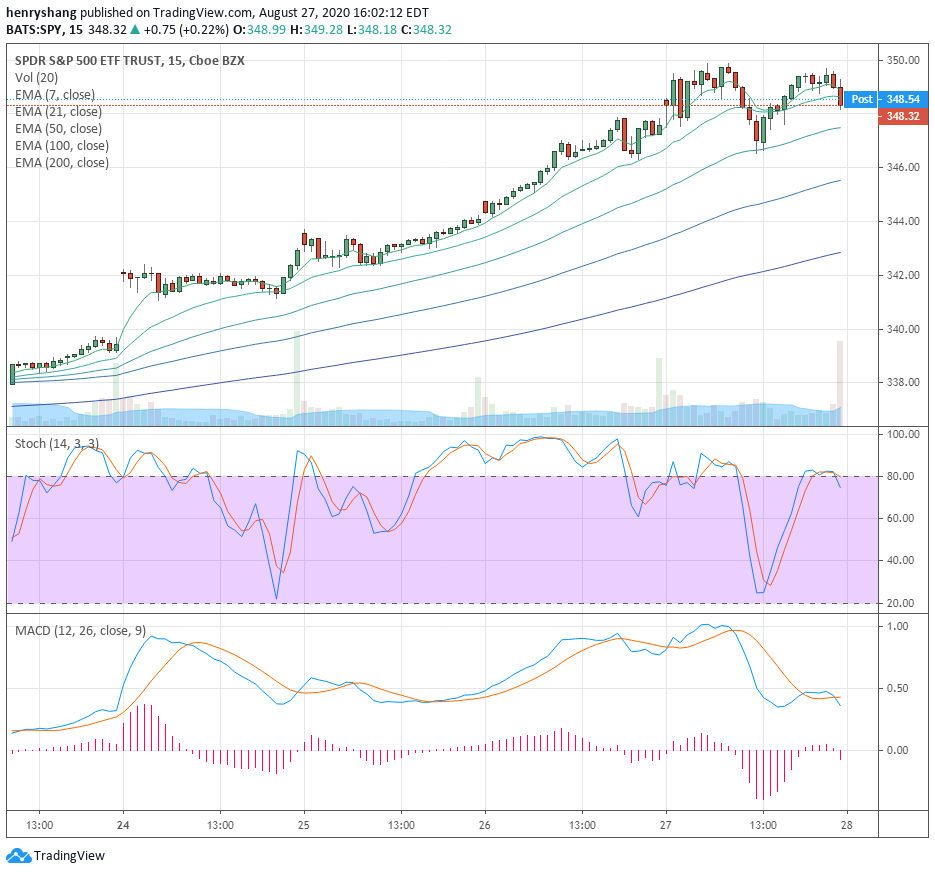Click the +0.75 (+0.22%) change value
935x874 pixels.
(187, 30)
